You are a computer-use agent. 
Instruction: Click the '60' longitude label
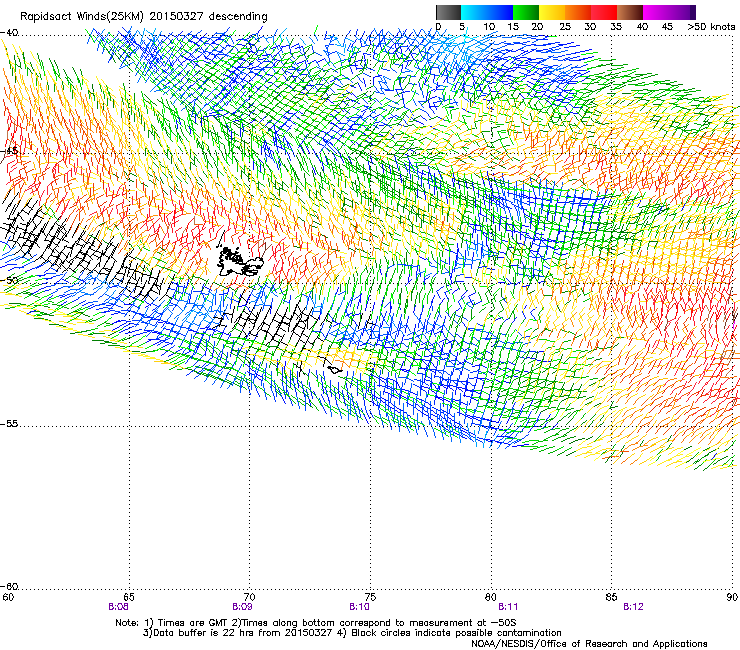(x=8, y=597)
